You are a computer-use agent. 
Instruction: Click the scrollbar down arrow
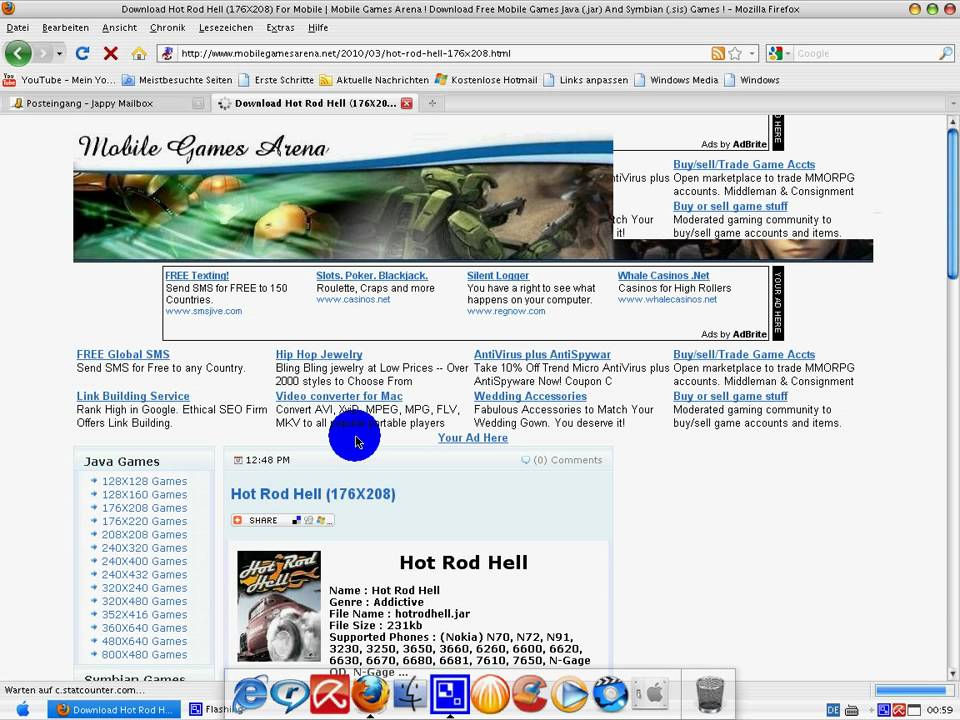953,673
